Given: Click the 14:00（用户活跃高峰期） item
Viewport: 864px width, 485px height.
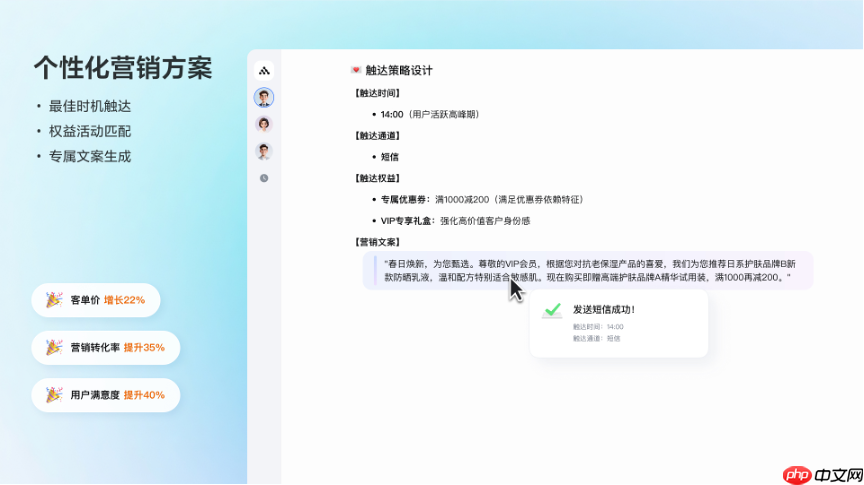Looking at the screenshot, I should (x=431, y=114).
